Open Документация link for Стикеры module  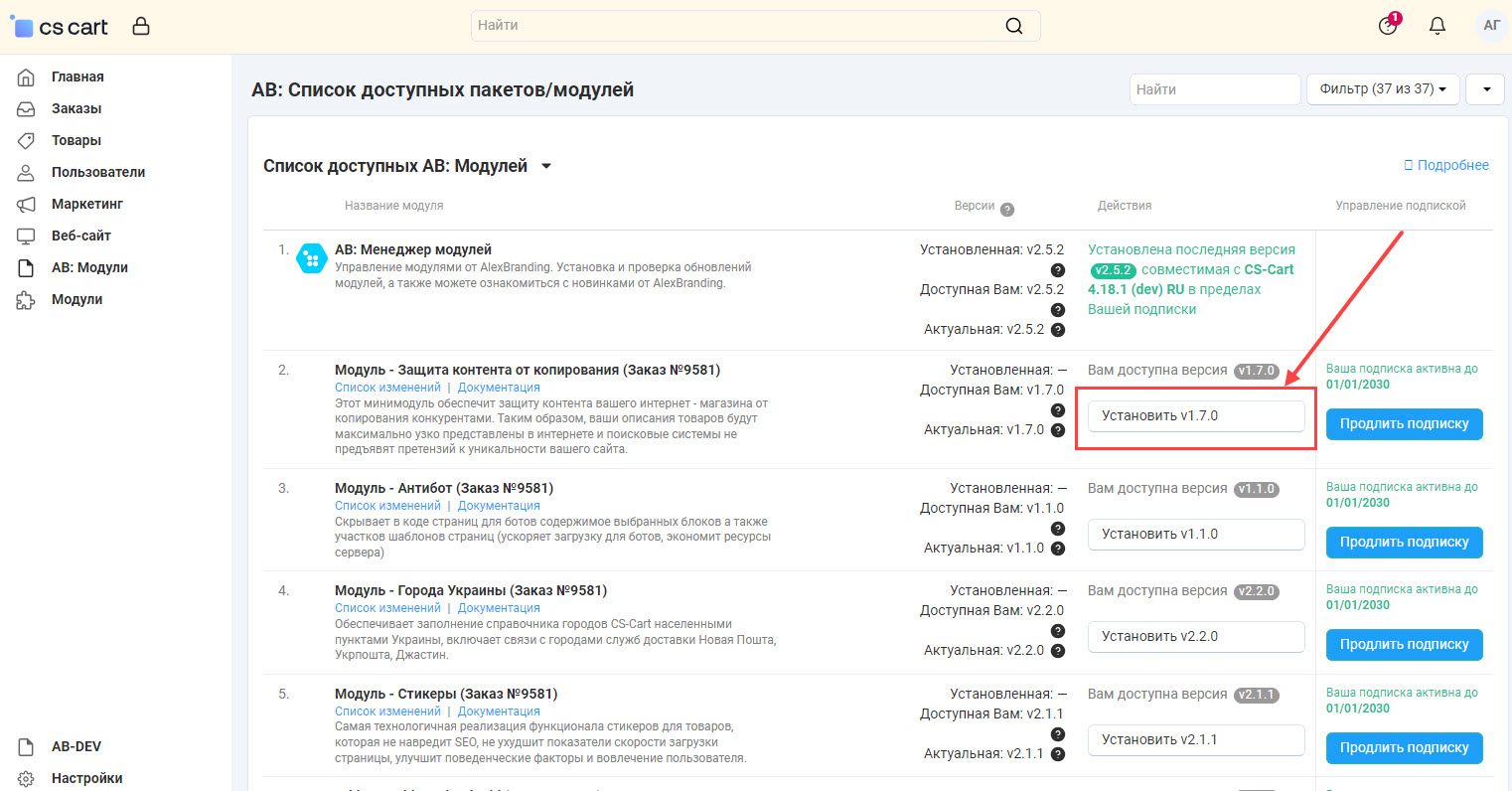point(499,712)
